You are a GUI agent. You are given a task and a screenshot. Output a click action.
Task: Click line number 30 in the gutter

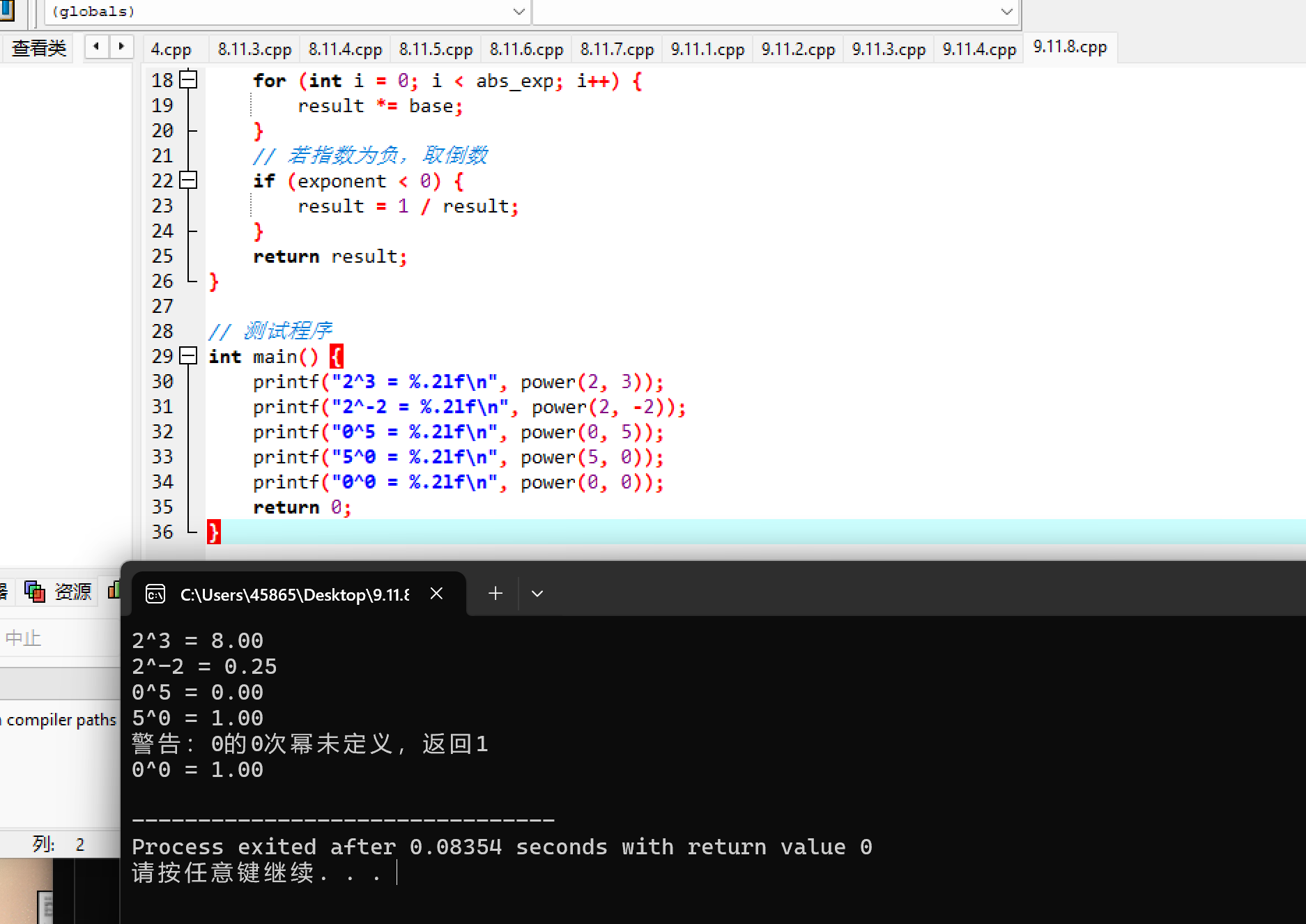(x=162, y=381)
